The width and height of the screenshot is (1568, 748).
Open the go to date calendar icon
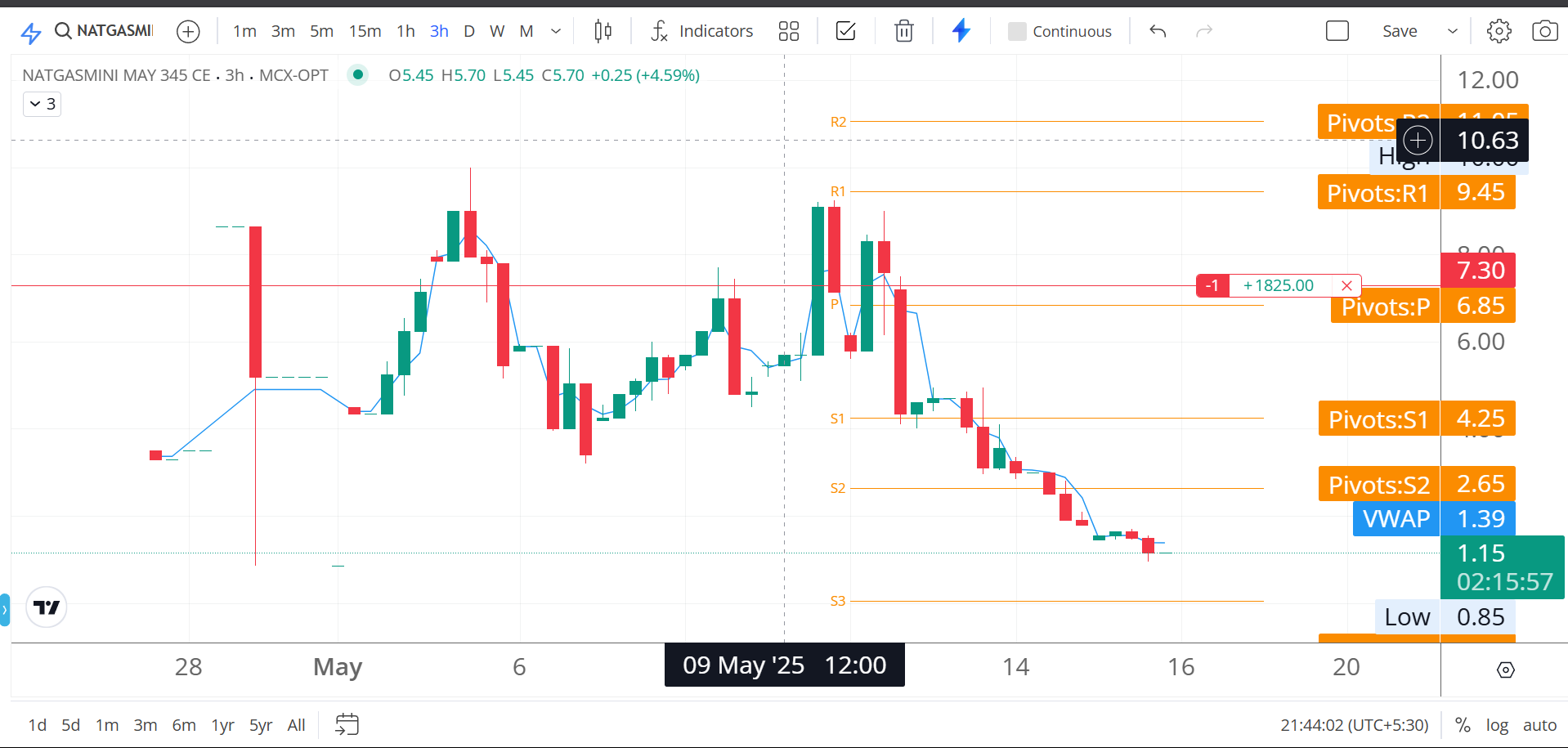coord(347,724)
